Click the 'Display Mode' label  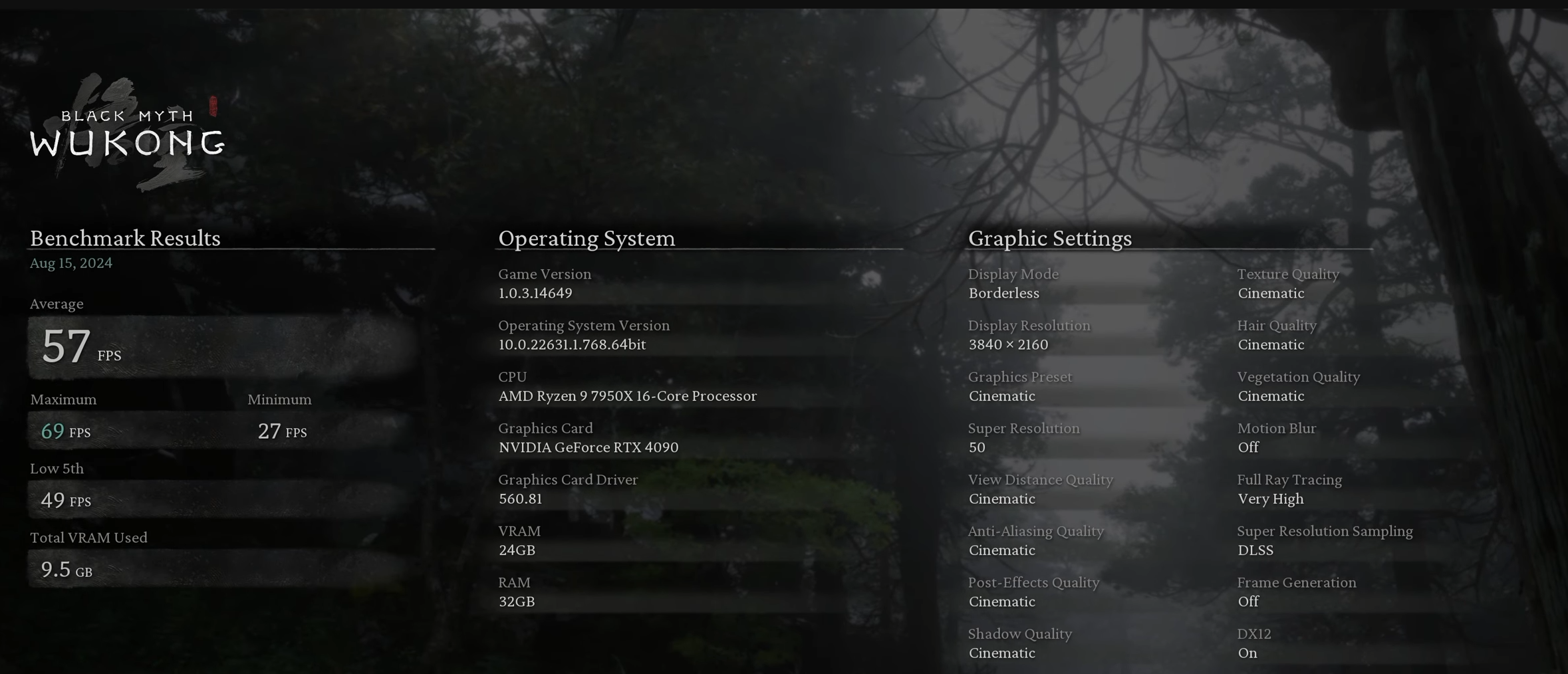(1013, 274)
